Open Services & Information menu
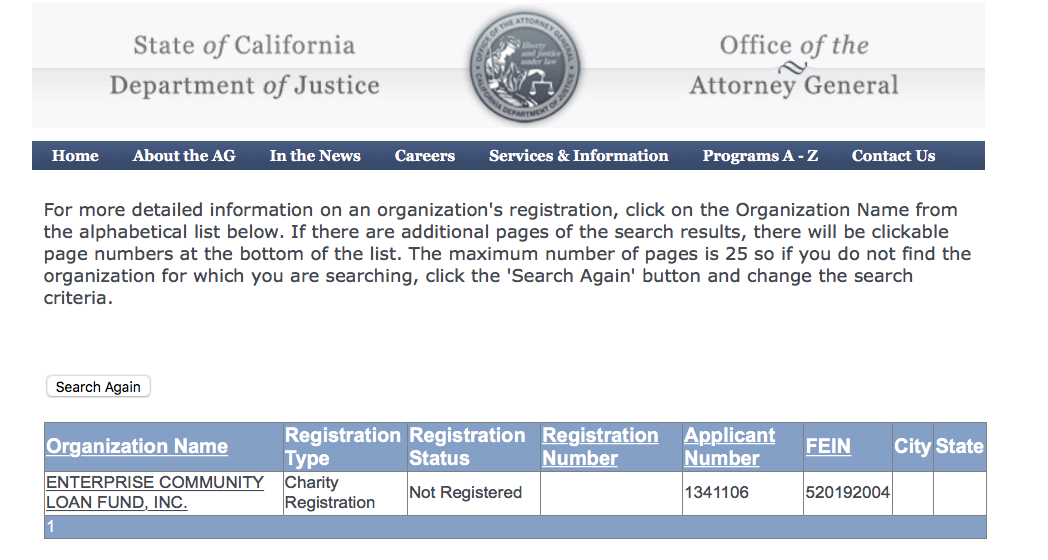 pos(578,156)
